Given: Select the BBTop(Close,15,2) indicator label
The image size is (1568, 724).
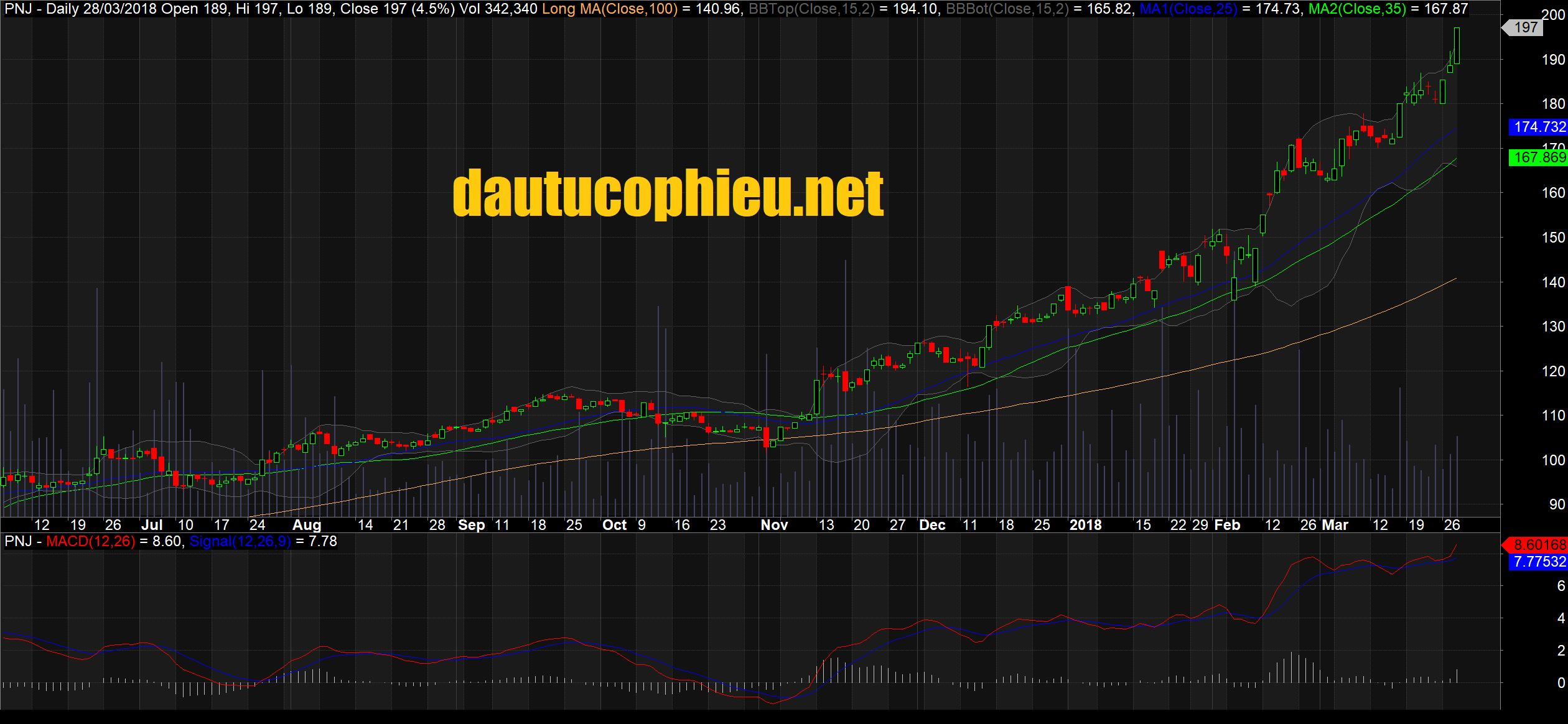Looking at the screenshot, I should (x=811, y=9).
